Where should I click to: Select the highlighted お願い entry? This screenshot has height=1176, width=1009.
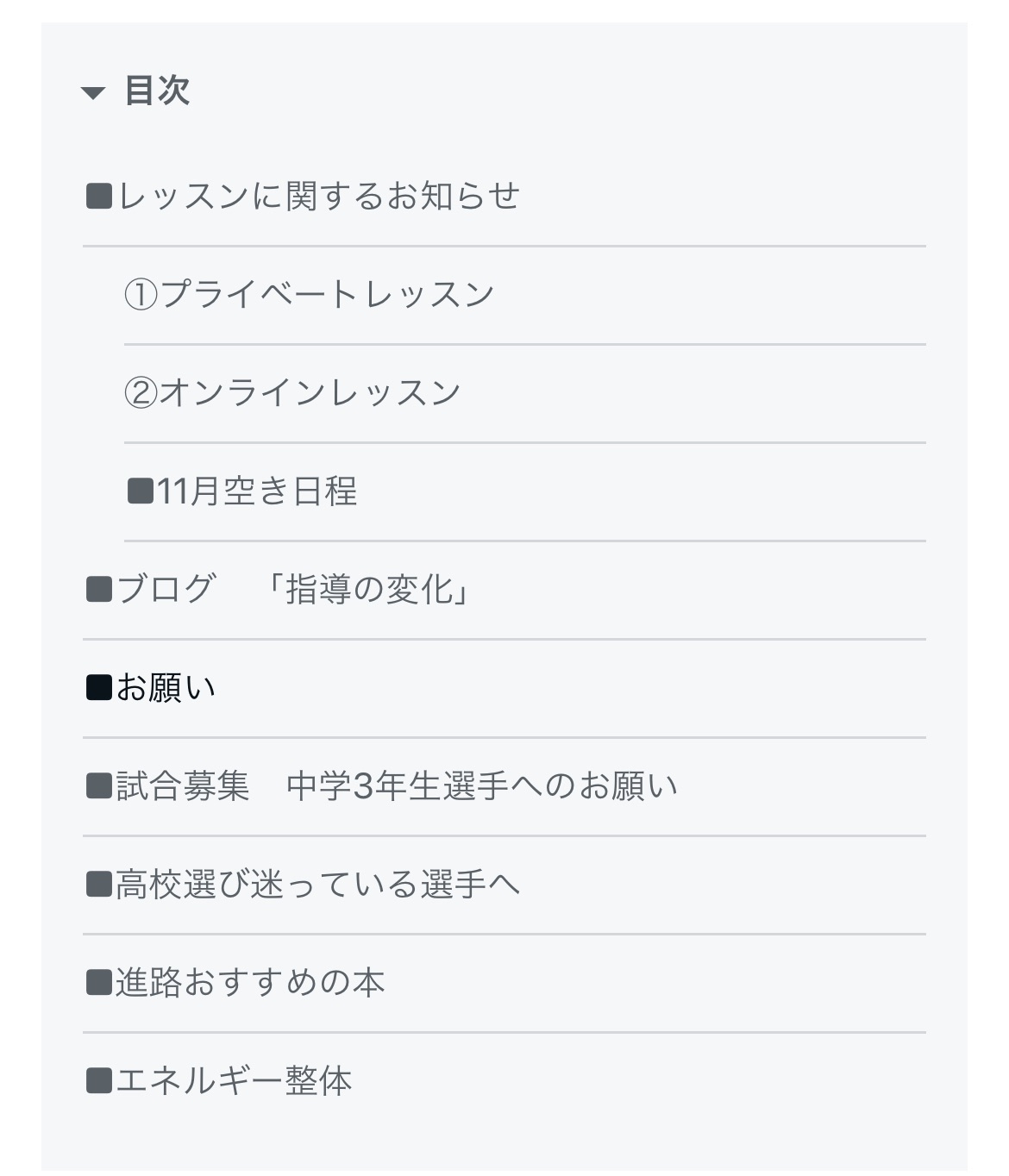tap(151, 688)
